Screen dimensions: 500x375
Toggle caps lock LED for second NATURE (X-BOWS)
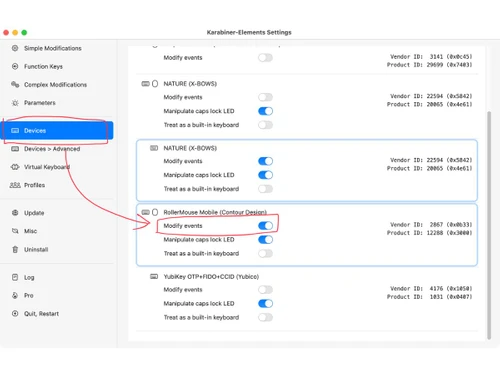265,175
